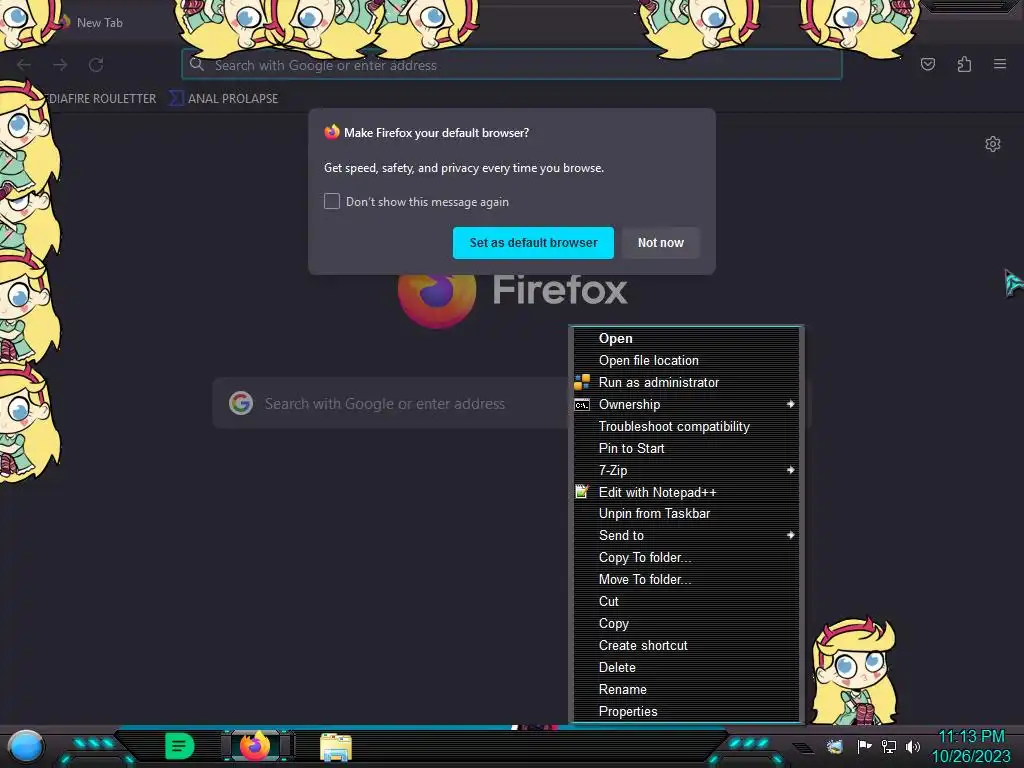Choose Open in the context menu

686,338
